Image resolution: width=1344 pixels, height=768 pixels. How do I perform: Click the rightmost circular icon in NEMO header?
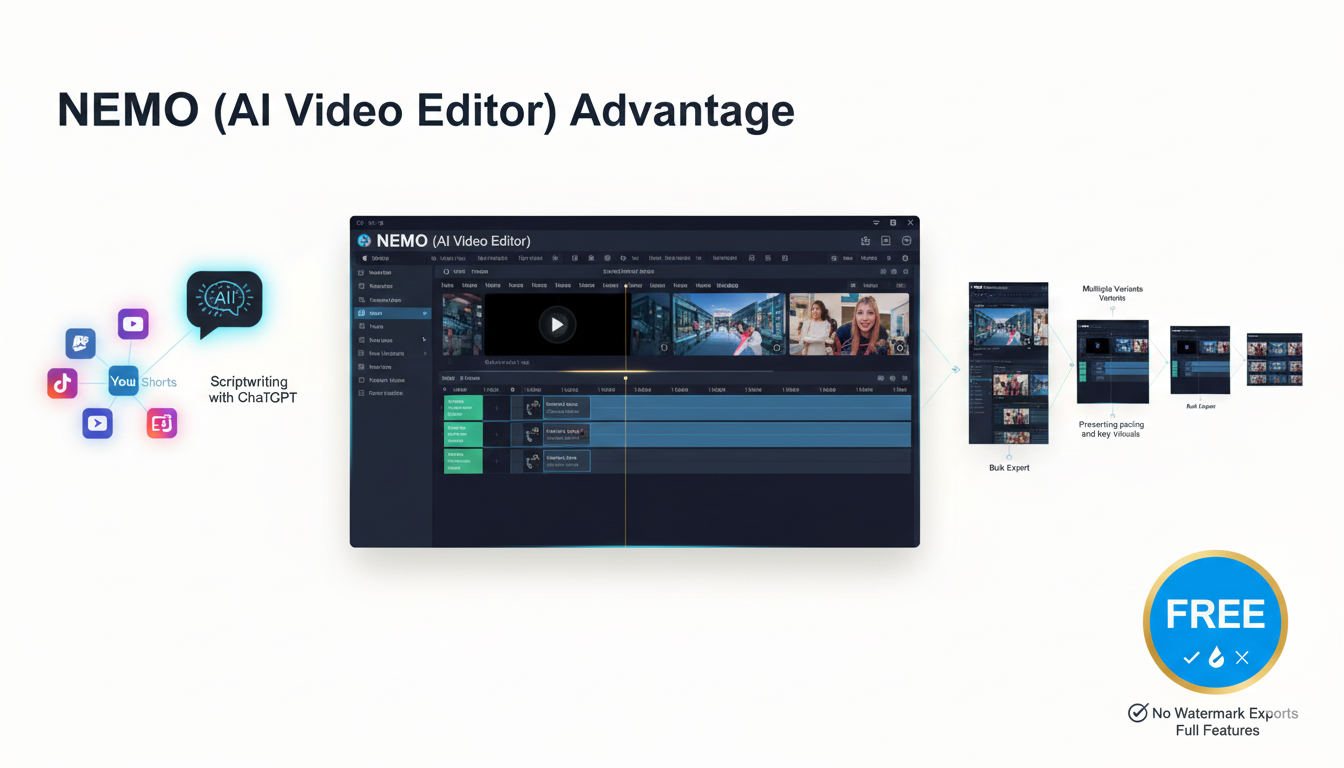click(906, 241)
